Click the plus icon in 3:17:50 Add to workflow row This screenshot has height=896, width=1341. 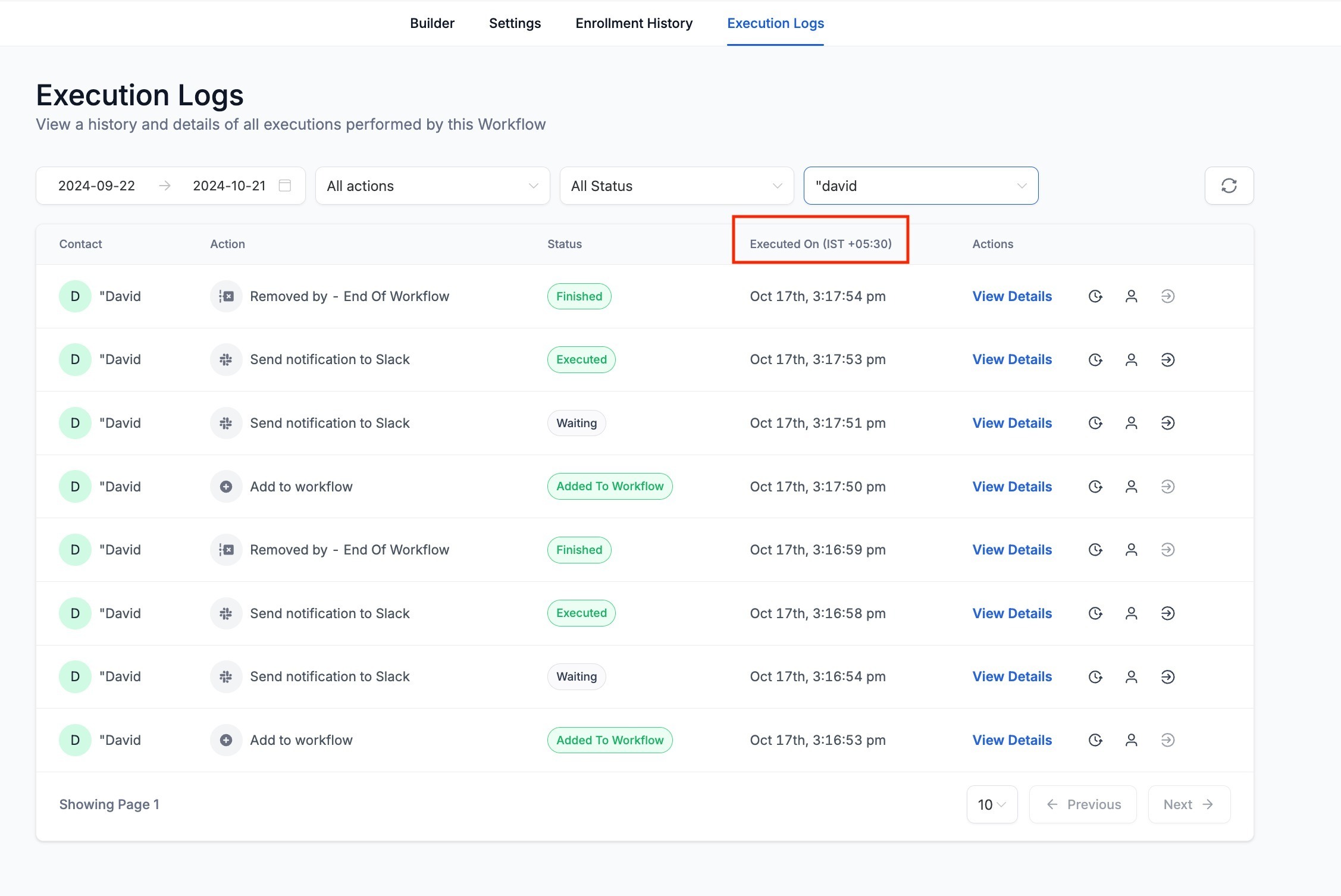pos(226,487)
